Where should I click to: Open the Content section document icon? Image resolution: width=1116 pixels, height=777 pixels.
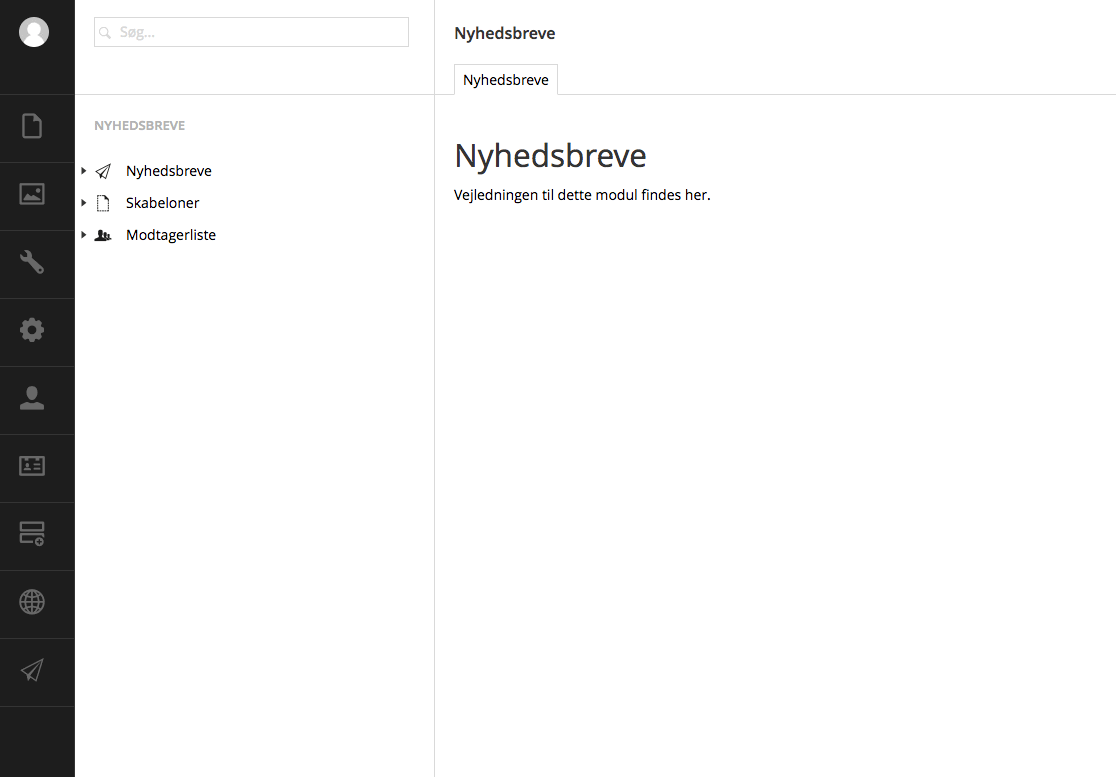click(32, 126)
